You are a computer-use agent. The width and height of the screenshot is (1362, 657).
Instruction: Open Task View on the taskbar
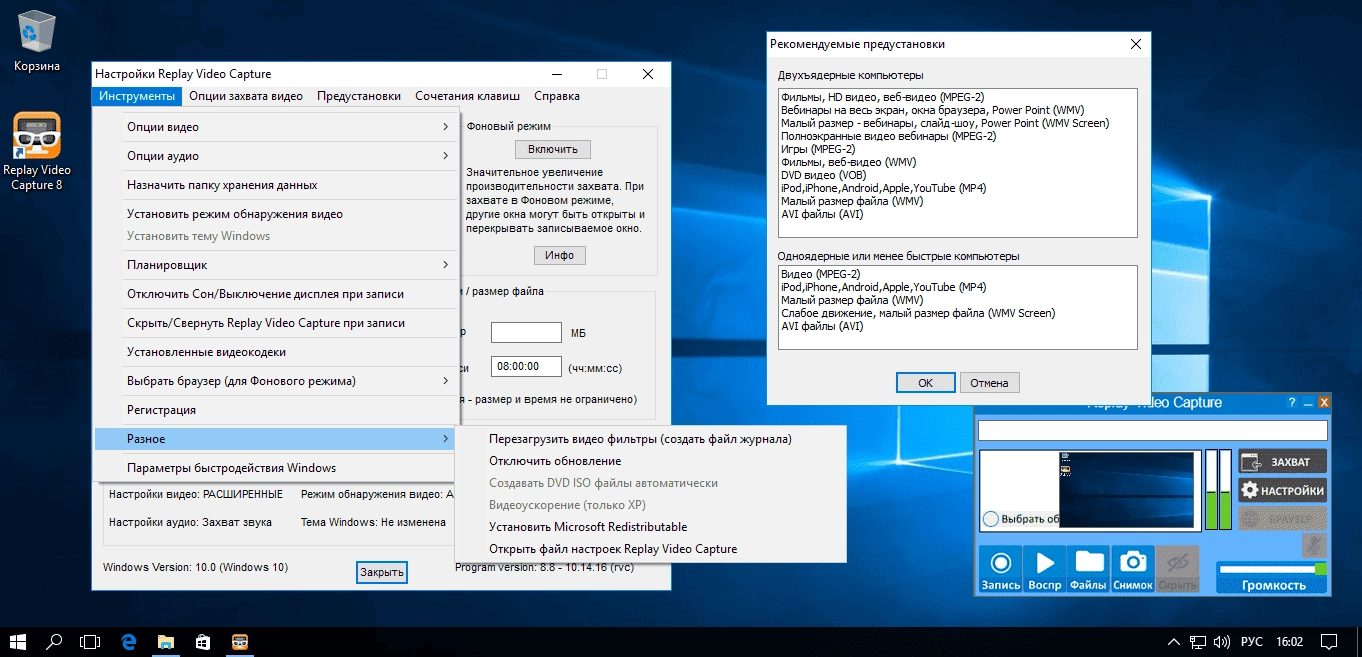pyautogui.click(x=91, y=641)
